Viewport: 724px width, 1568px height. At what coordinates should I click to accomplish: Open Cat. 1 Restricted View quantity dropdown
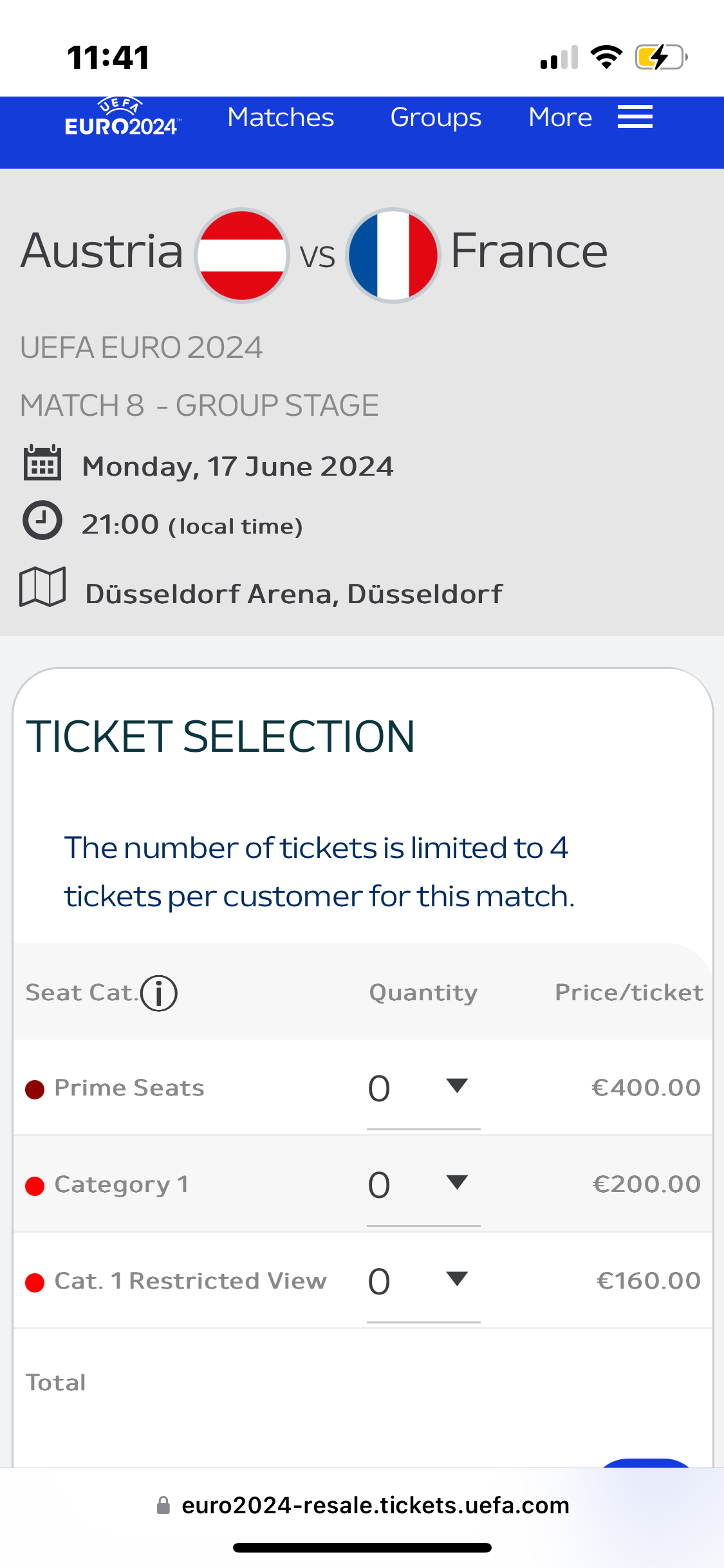423,1281
